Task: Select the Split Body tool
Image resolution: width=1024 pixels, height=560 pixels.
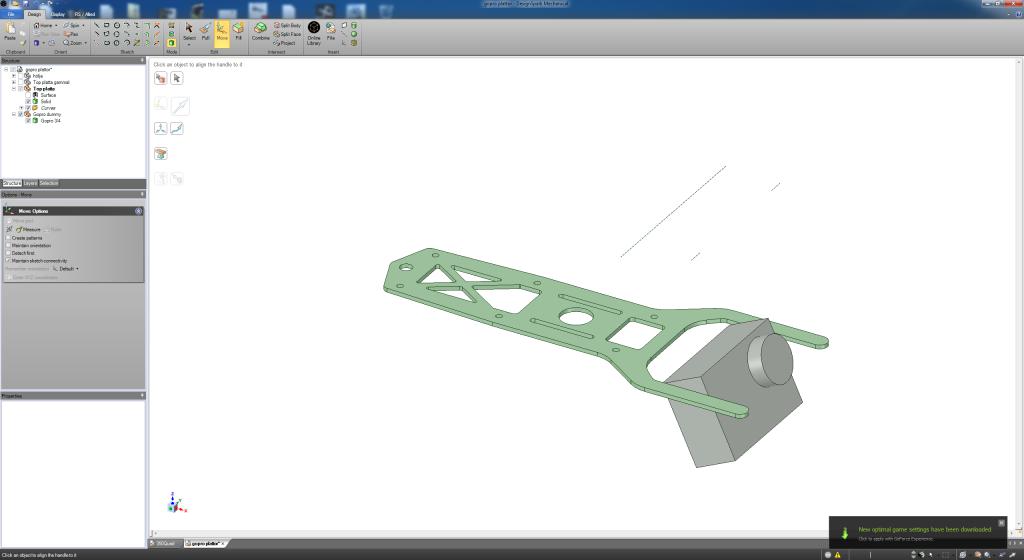Action: tap(287, 25)
